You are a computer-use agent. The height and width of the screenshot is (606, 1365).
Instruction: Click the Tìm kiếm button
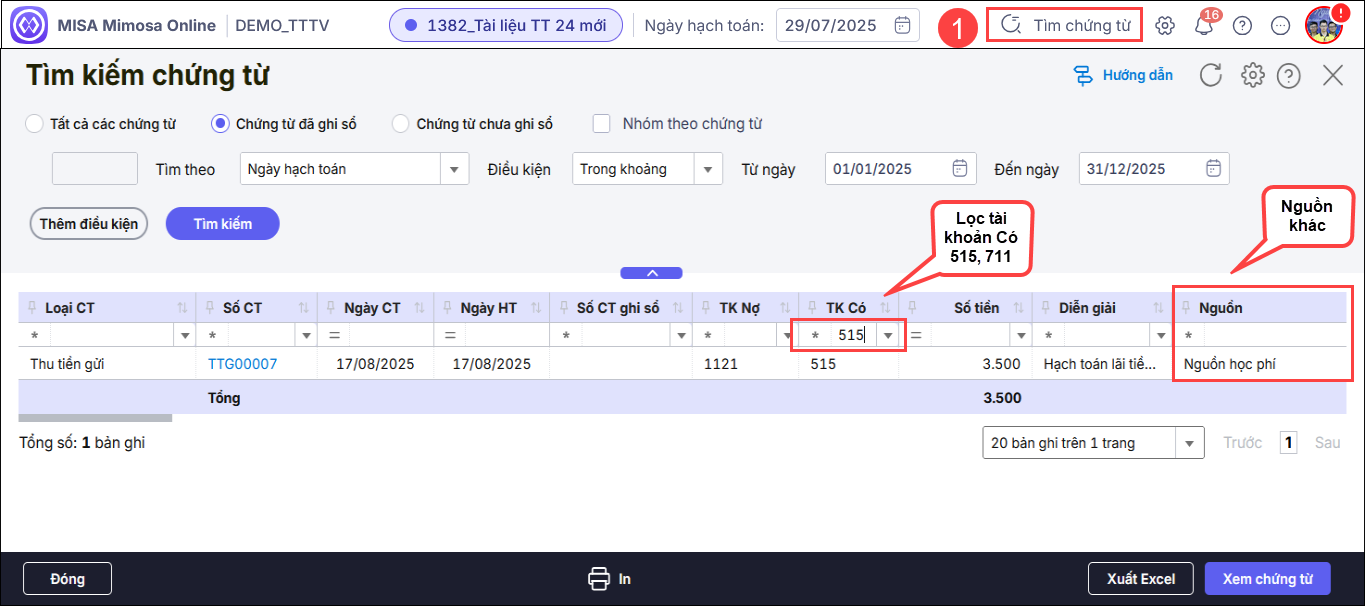coord(222,224)
